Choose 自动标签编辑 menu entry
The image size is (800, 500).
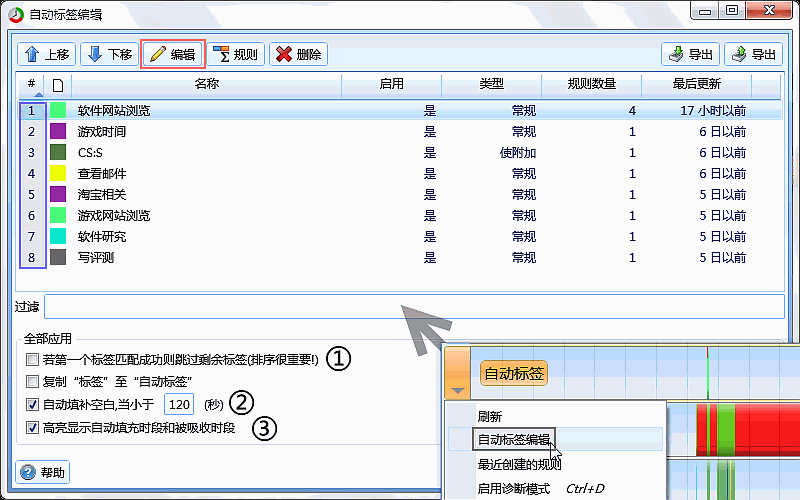coord(515,439)
